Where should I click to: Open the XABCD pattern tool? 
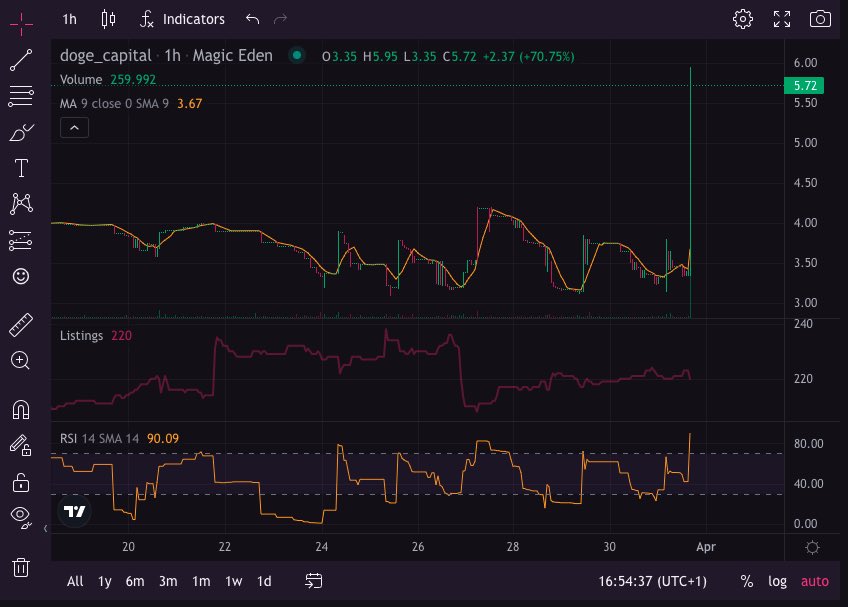coord(21,204)
